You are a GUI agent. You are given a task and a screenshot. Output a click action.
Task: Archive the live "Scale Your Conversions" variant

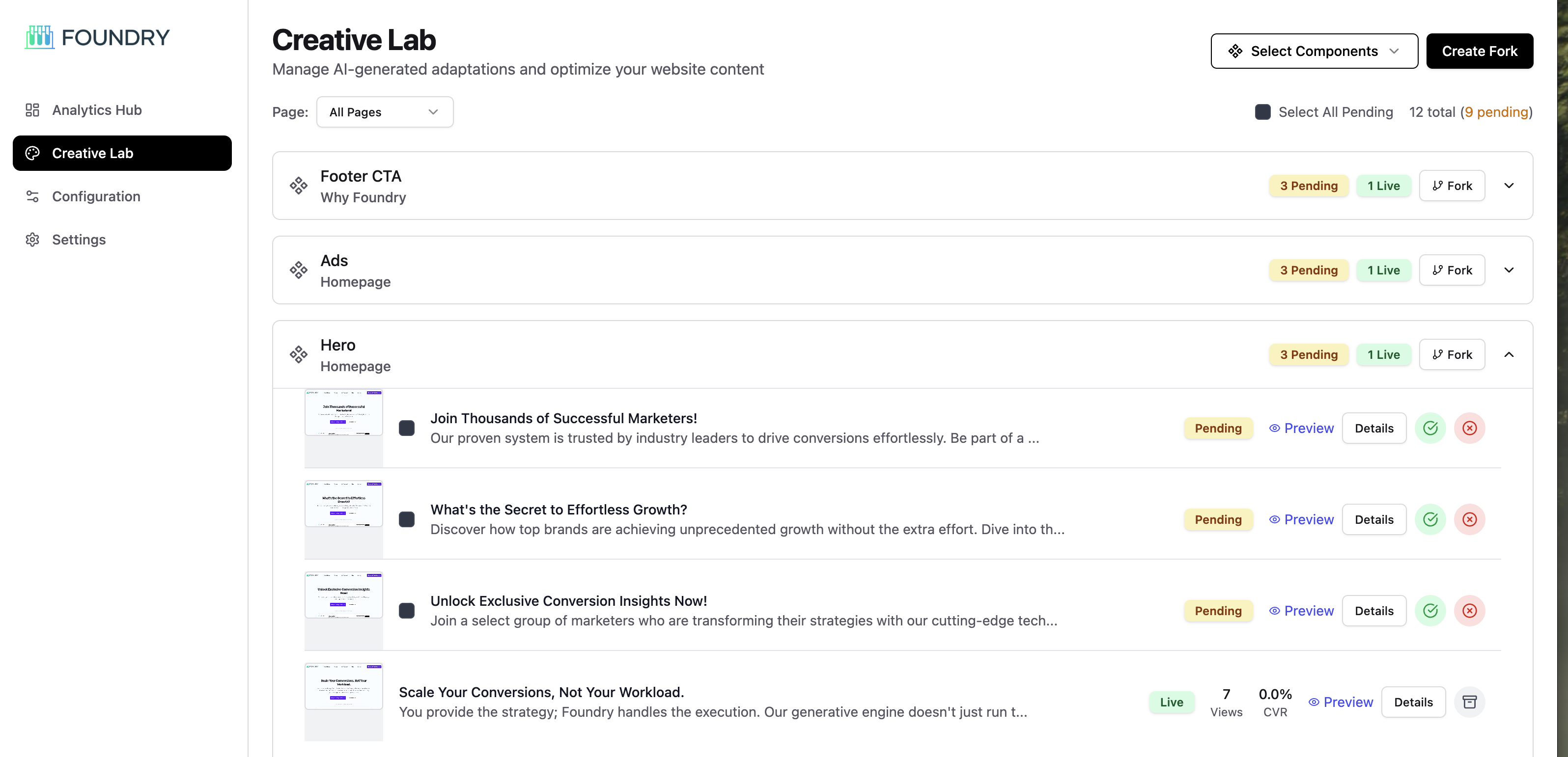point(1469,702)
